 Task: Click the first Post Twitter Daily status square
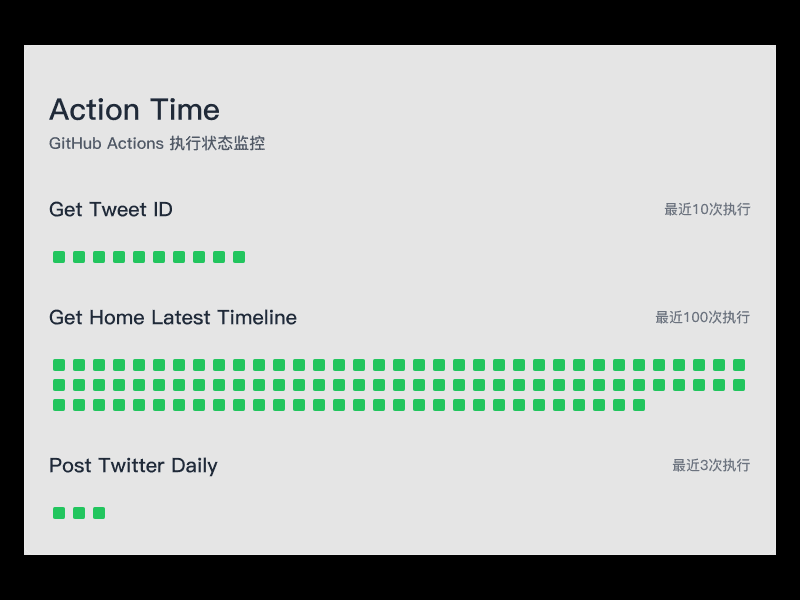(59, 513)
